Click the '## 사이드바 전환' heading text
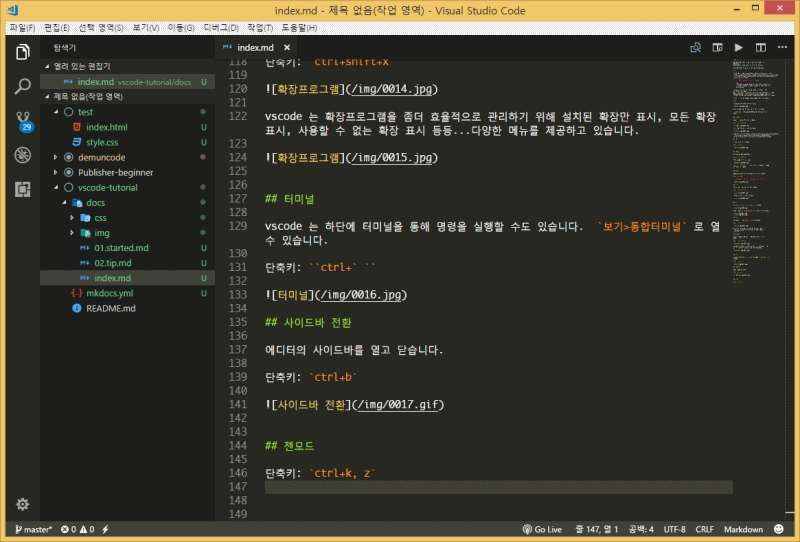Viewport: 800px width, 542px height. 308,322
